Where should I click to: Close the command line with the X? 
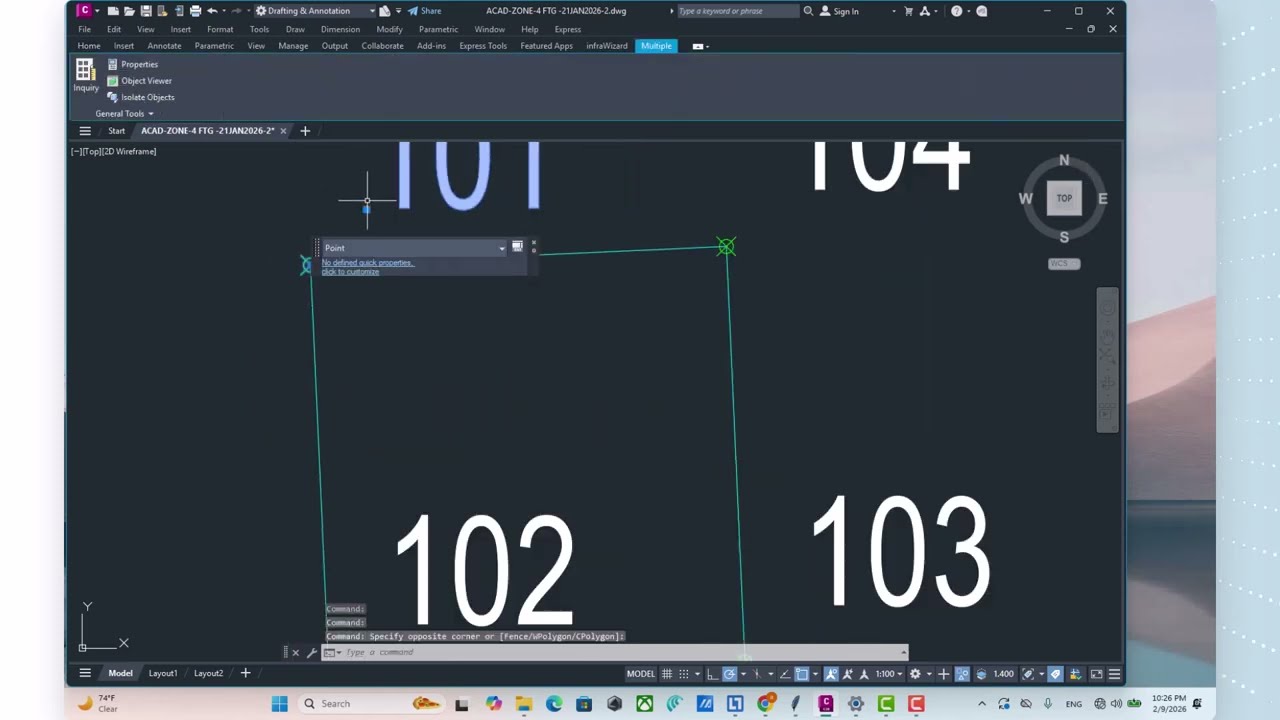coord(295,653)
